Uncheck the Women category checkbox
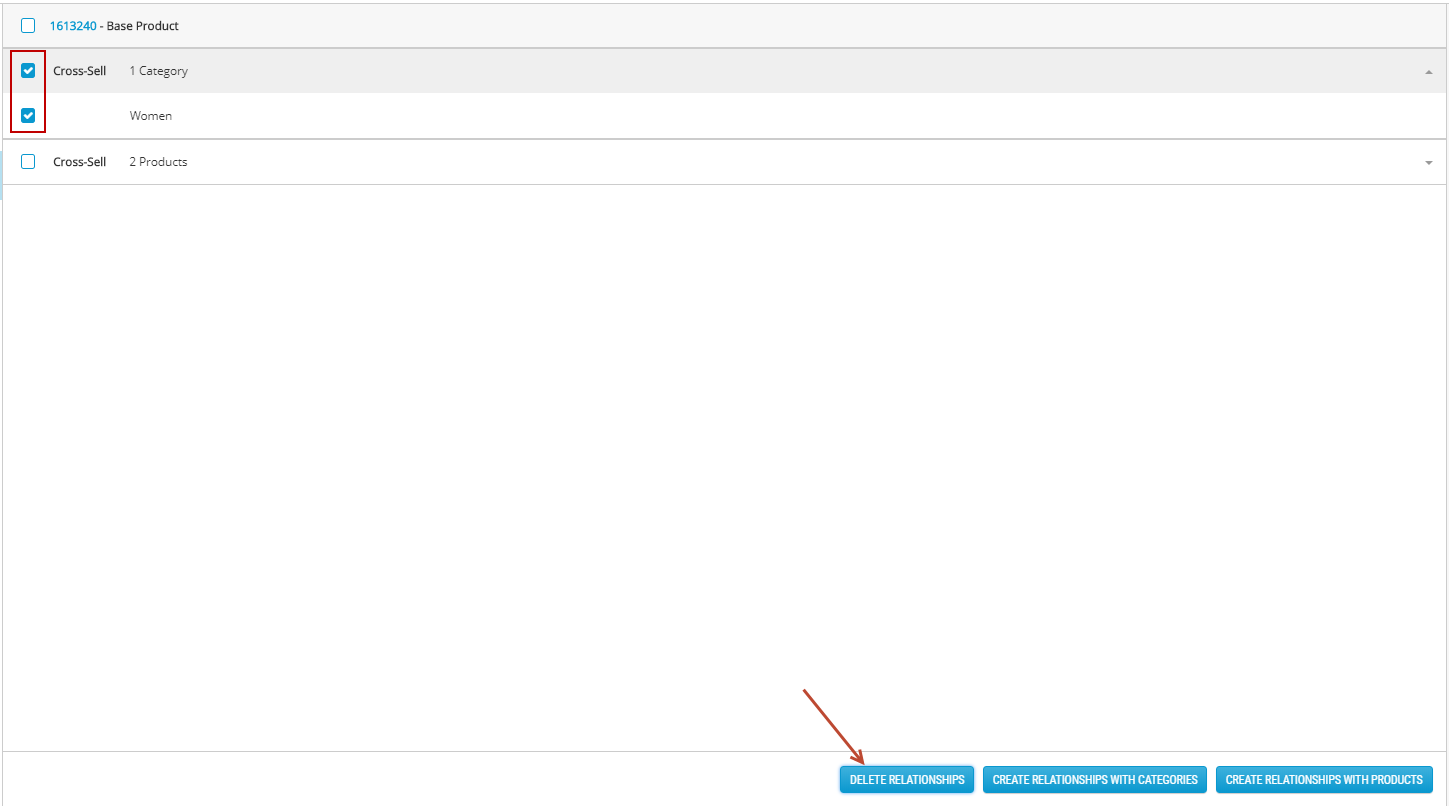The width and height of the screenshot is (1449, 806). (x=28, y=116)
